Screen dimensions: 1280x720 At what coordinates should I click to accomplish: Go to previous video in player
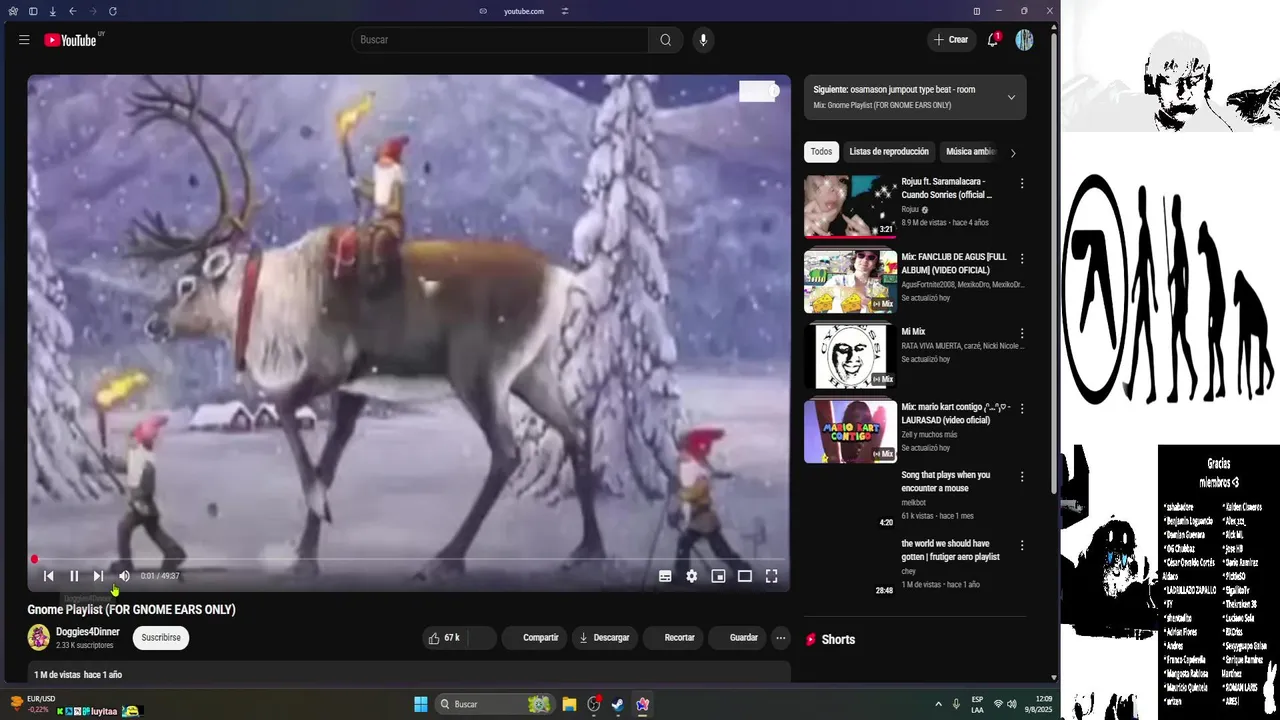pos(48,576)
